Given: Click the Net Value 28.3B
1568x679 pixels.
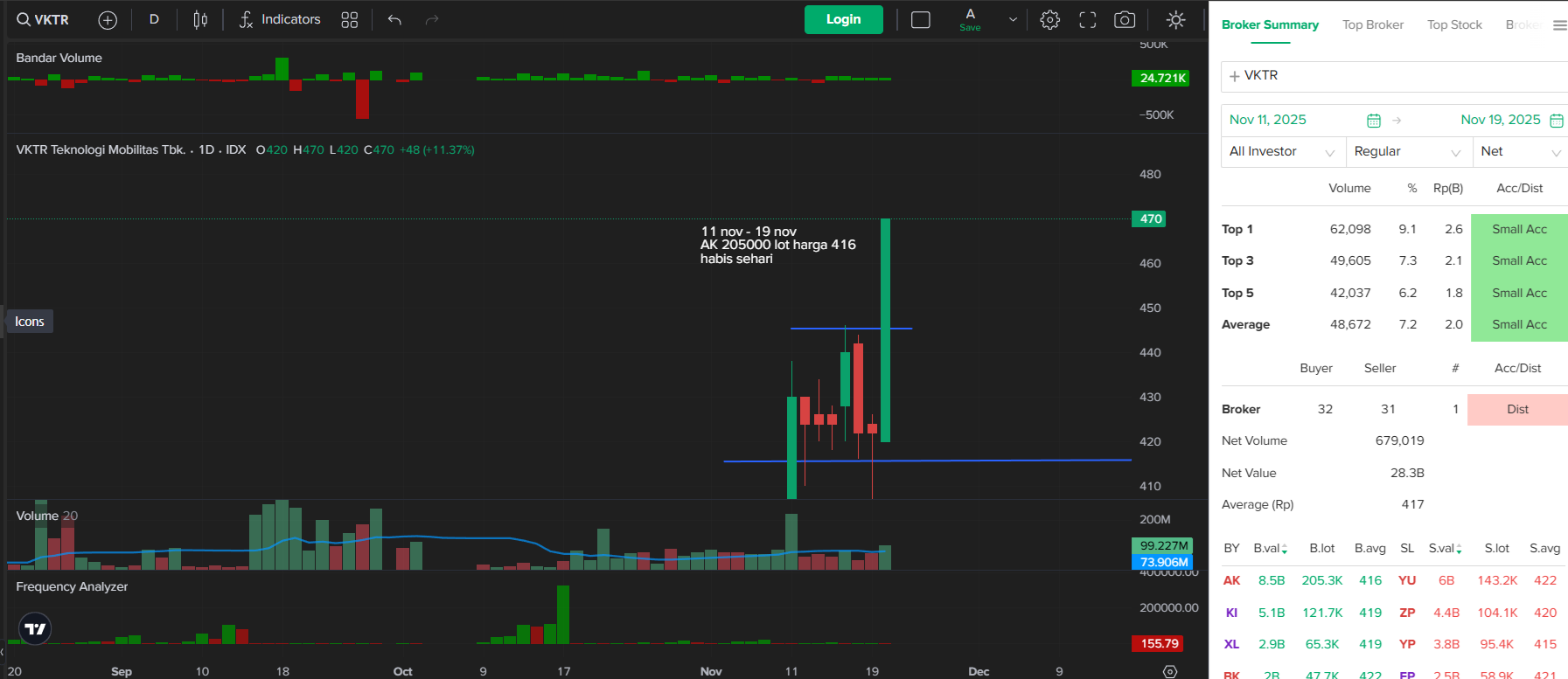Looking at the screenshot, I should click(1407, 473).
